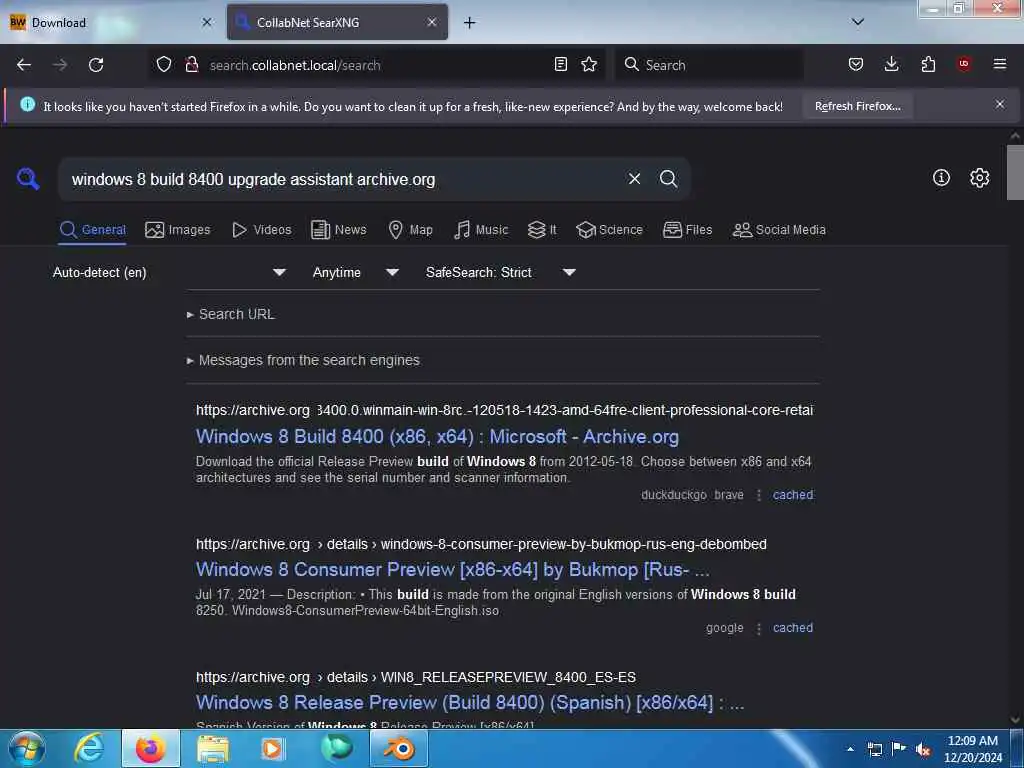Viewport: 1024px width, 768px height.
Task: Click the Refresh Firefox button
Action: click(857, 106)
